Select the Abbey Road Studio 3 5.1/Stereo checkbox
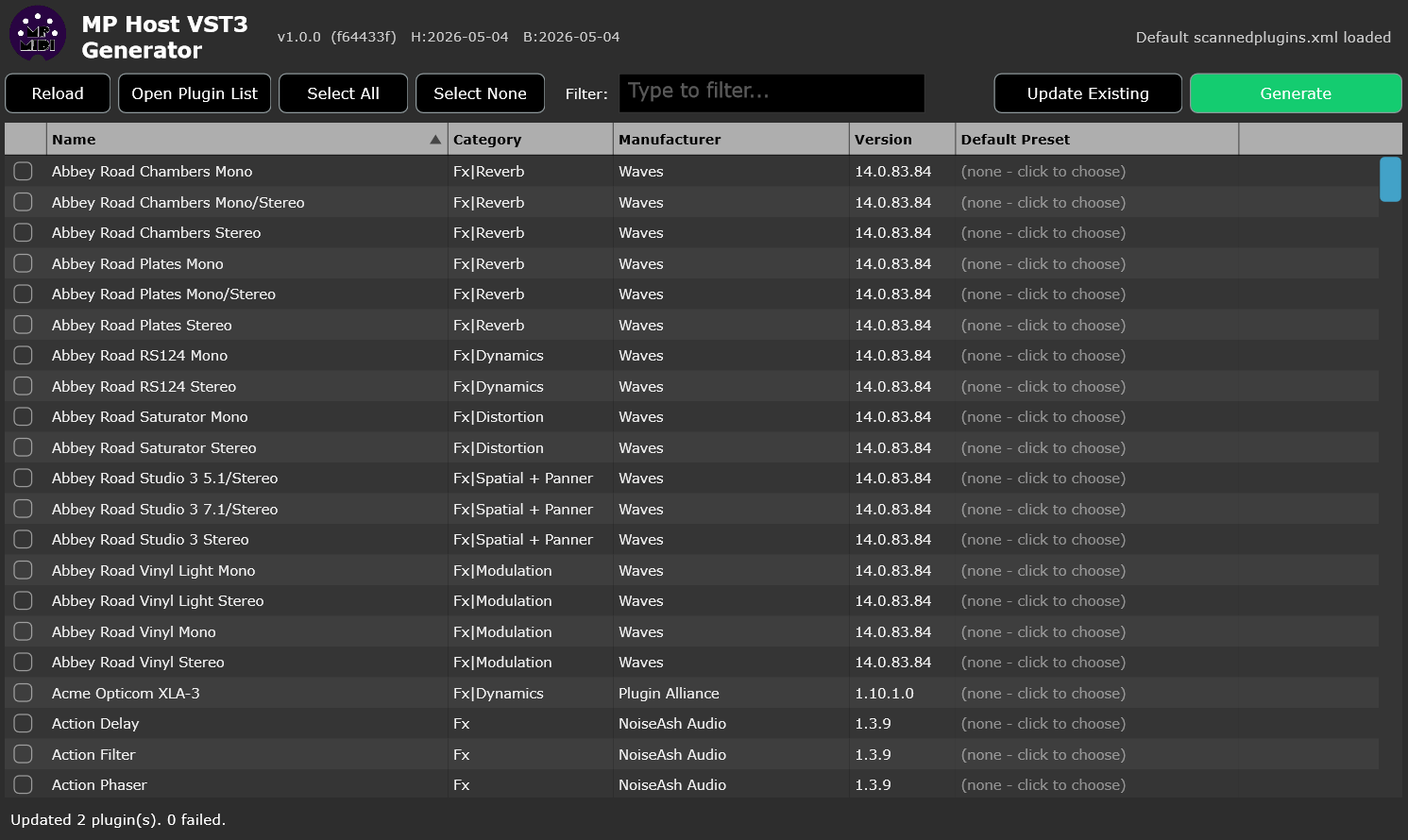Image resolution: width=1408 pixels, height=840 pixels. tap(24, 479)
